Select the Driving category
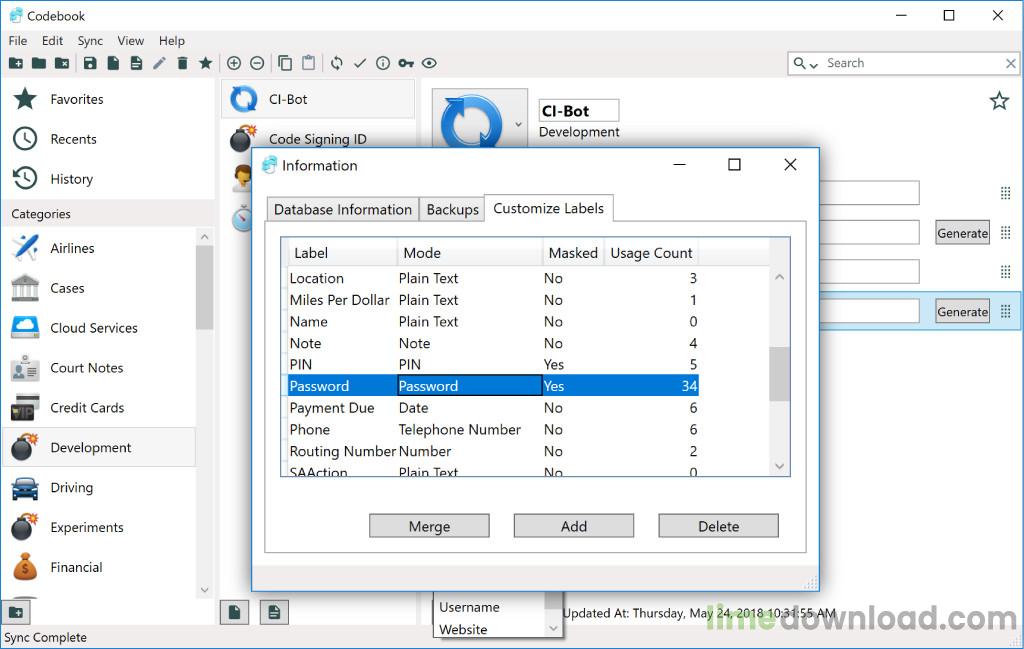This screenshot has height=649, width=1024. (99, 488)
